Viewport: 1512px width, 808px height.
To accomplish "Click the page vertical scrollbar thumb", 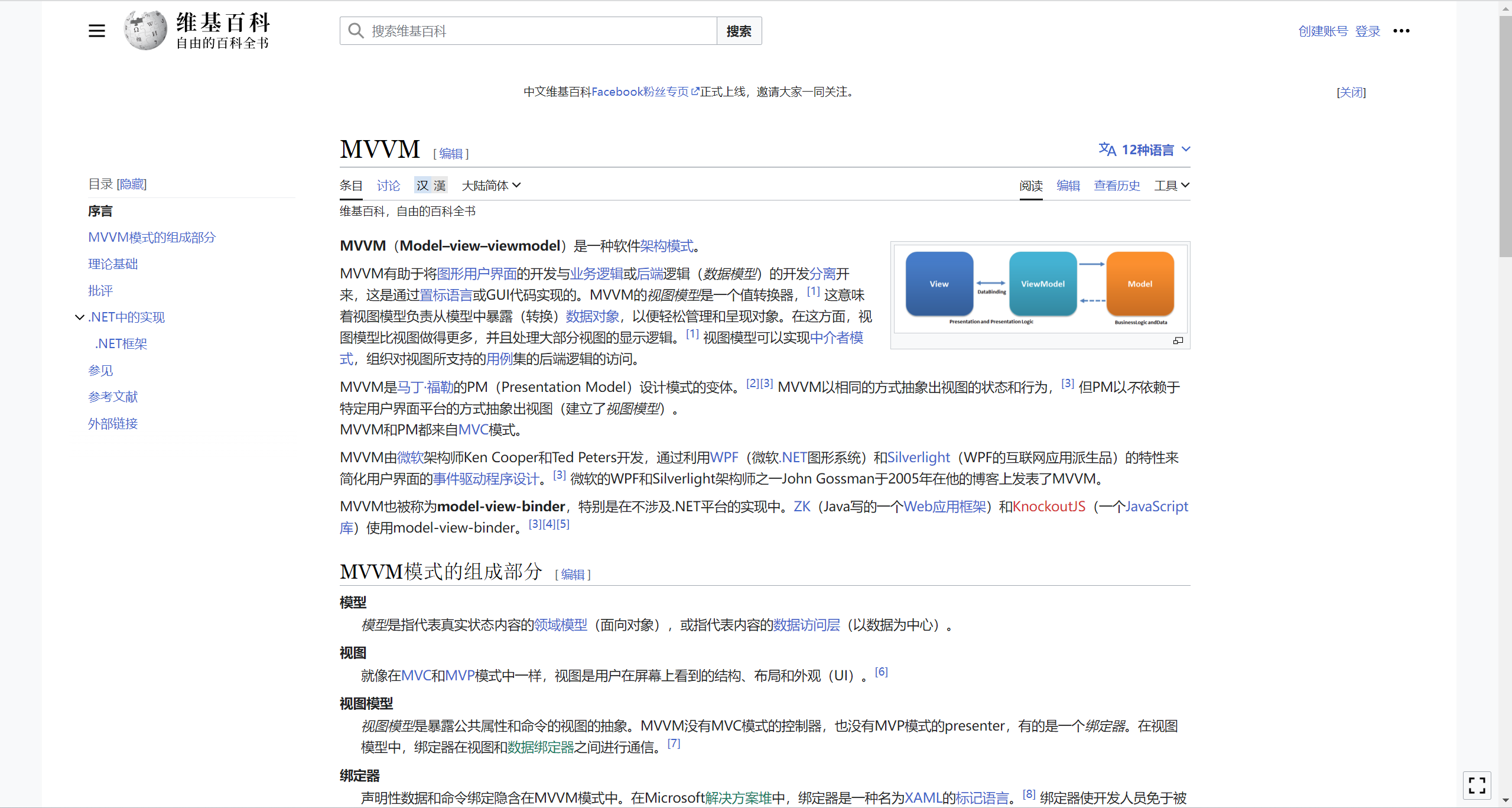I will [x=1505, y=136].
